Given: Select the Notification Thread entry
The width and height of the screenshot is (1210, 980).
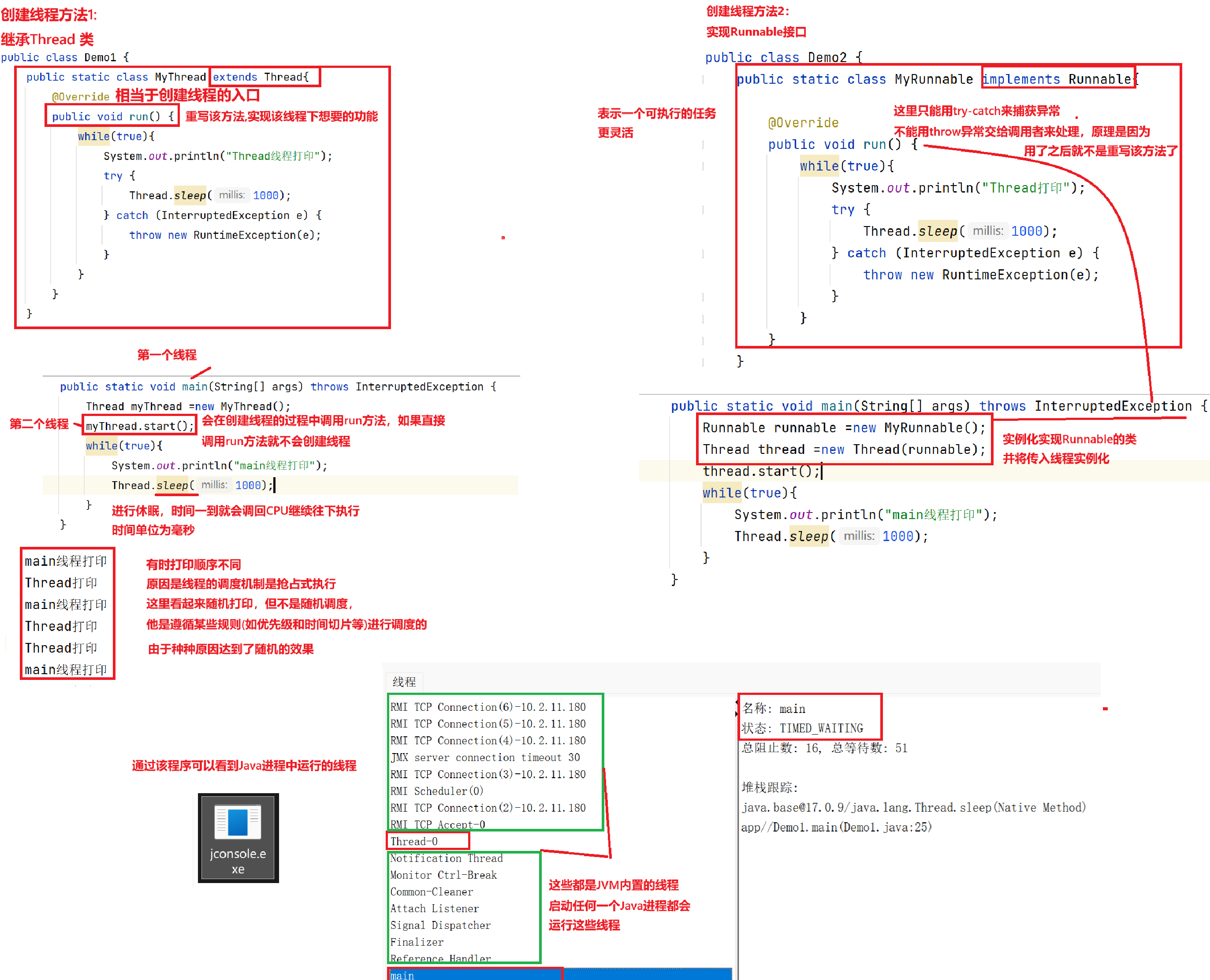Looking at the screenshot, I should point(446,858).
